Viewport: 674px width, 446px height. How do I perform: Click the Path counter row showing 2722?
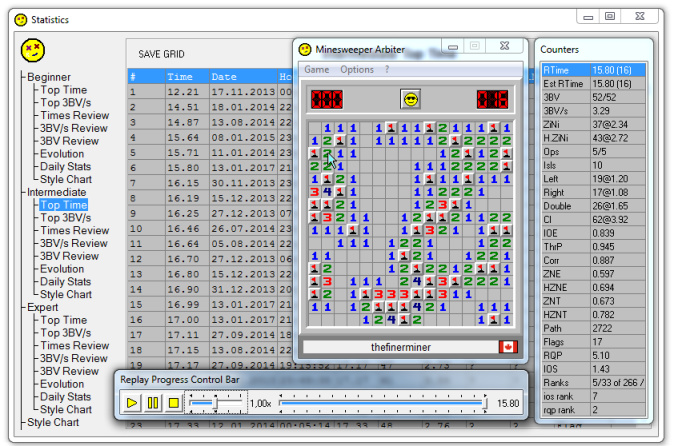[593, 329]
